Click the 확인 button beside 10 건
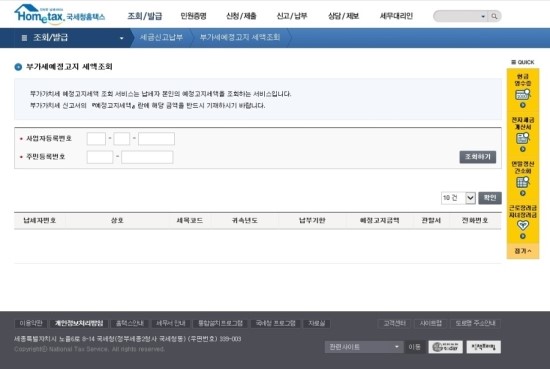Viewport: 550px width, 369px height. tap(490, 198)
